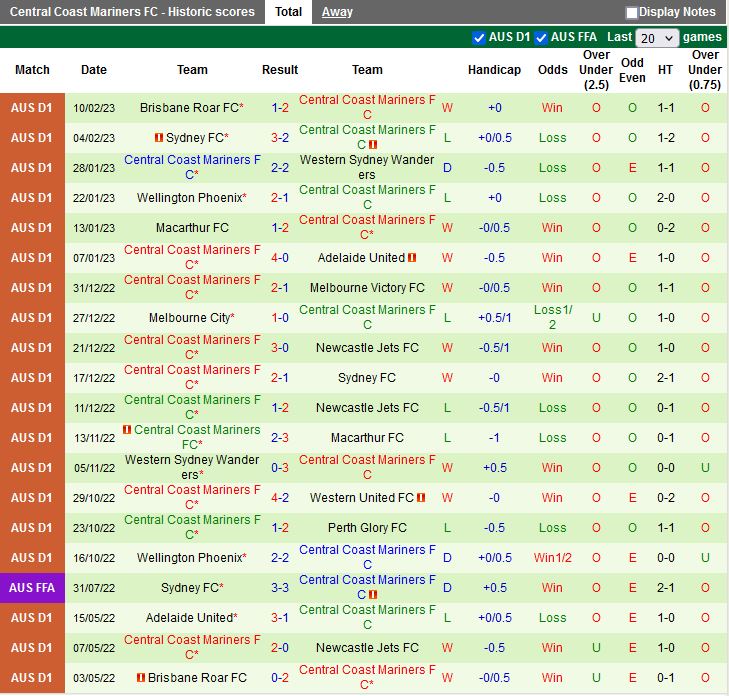
Task: Uncheck the AUS D1 league filter
Action: tap(478, 38)
